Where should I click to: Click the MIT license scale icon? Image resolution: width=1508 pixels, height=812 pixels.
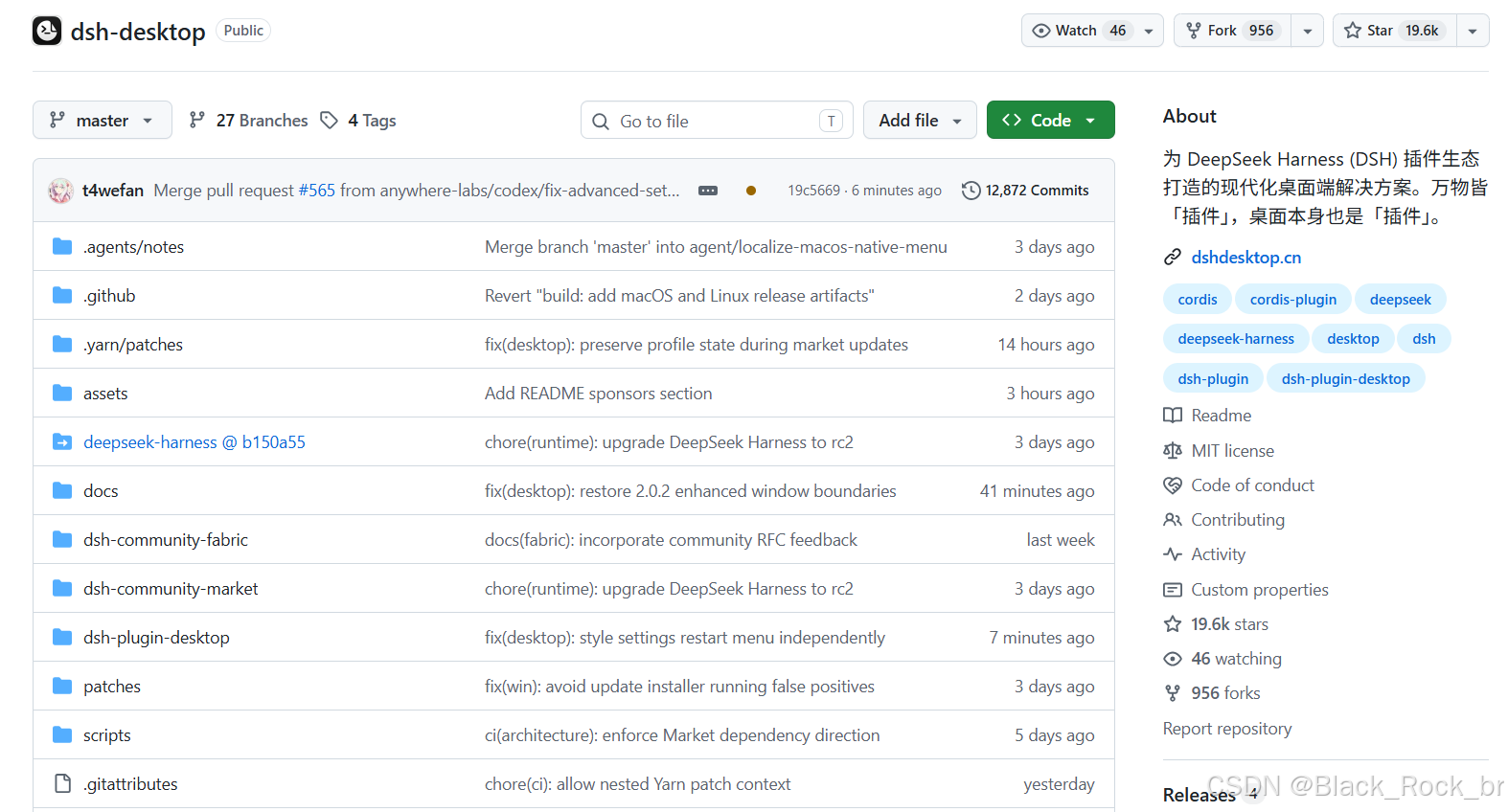1173,451
